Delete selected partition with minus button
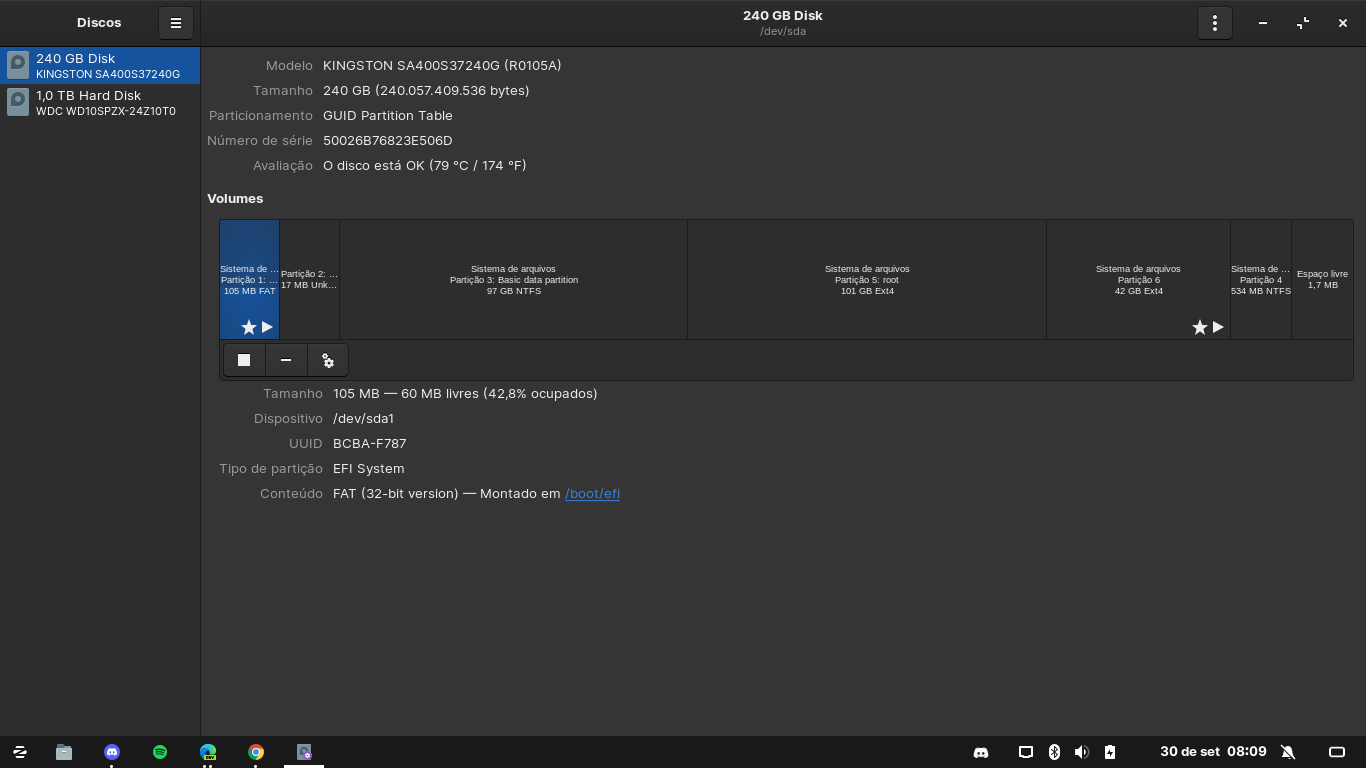The image size is (1366, 768). [286, 360]
